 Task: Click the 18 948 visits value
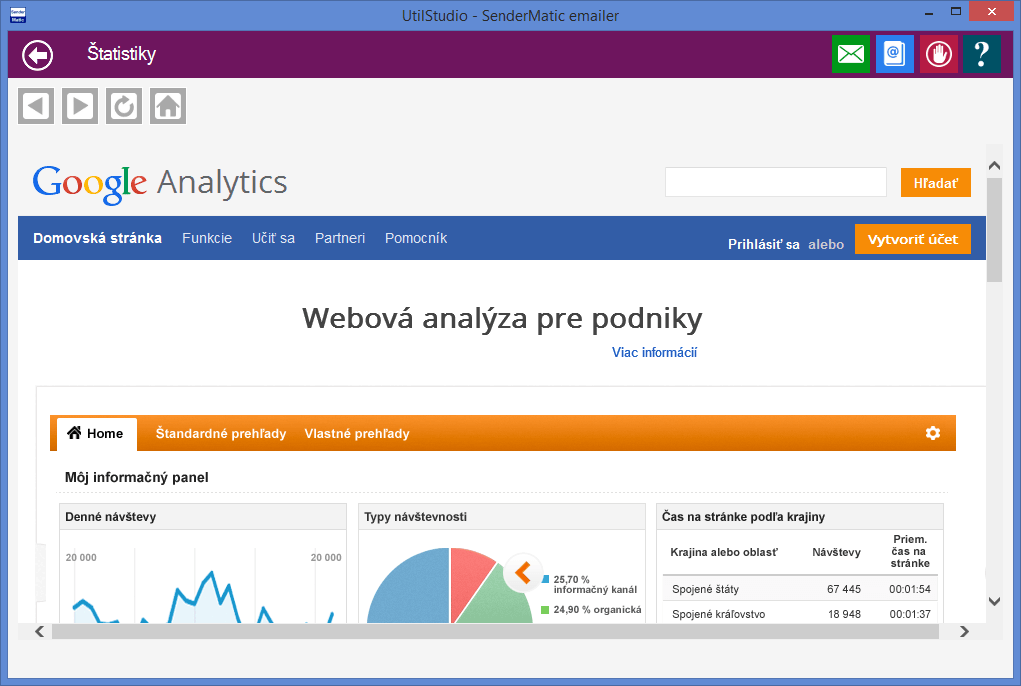(x=845, y=614)
